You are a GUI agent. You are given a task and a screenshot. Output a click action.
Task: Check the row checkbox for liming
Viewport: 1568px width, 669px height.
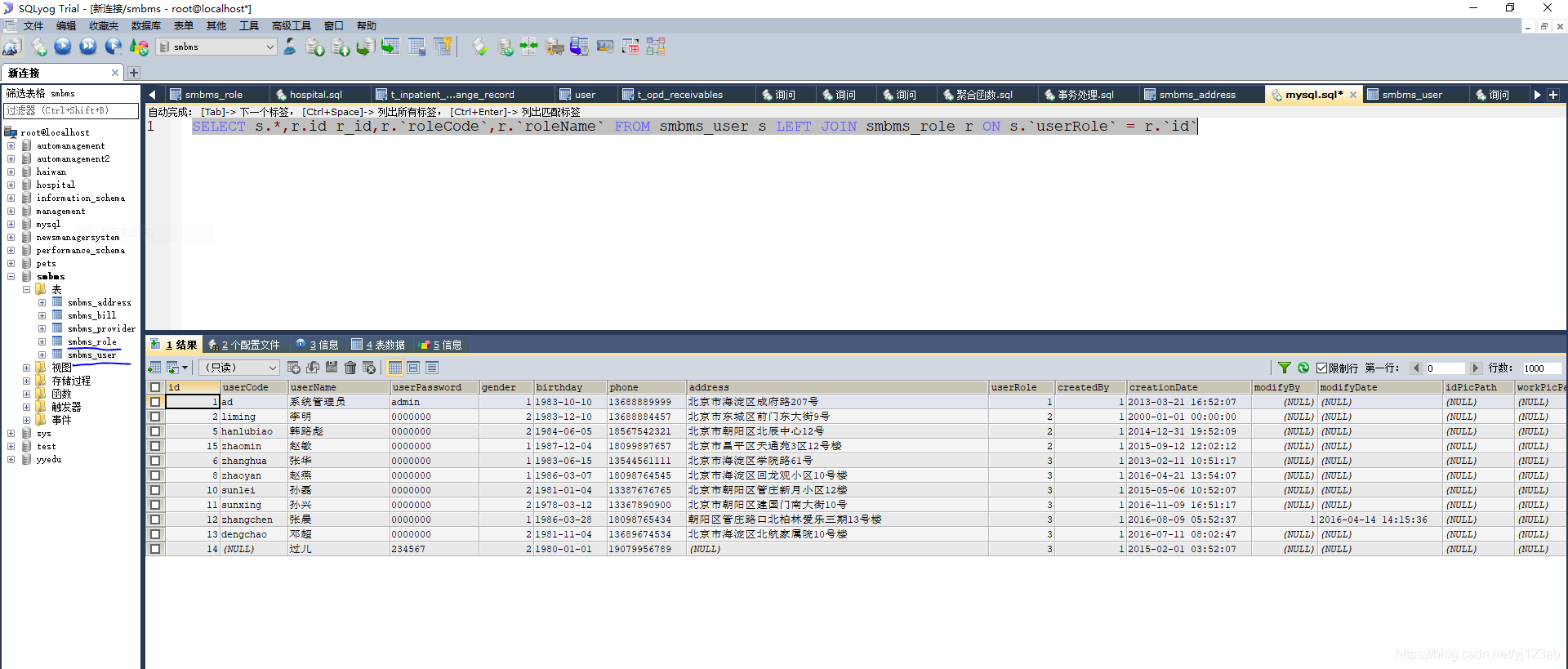(155, 417)
